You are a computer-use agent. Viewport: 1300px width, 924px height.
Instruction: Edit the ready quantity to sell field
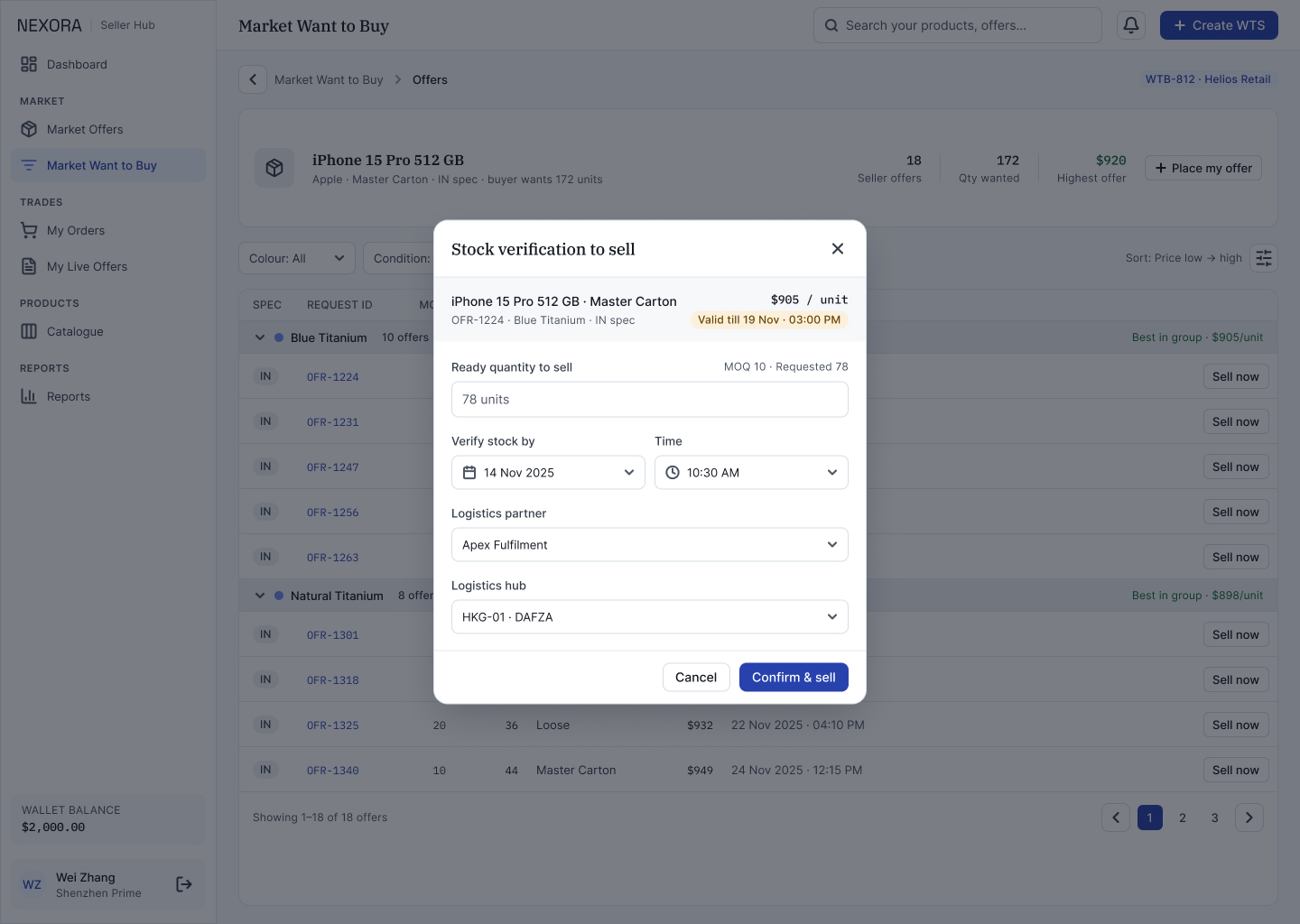(650, 400)
